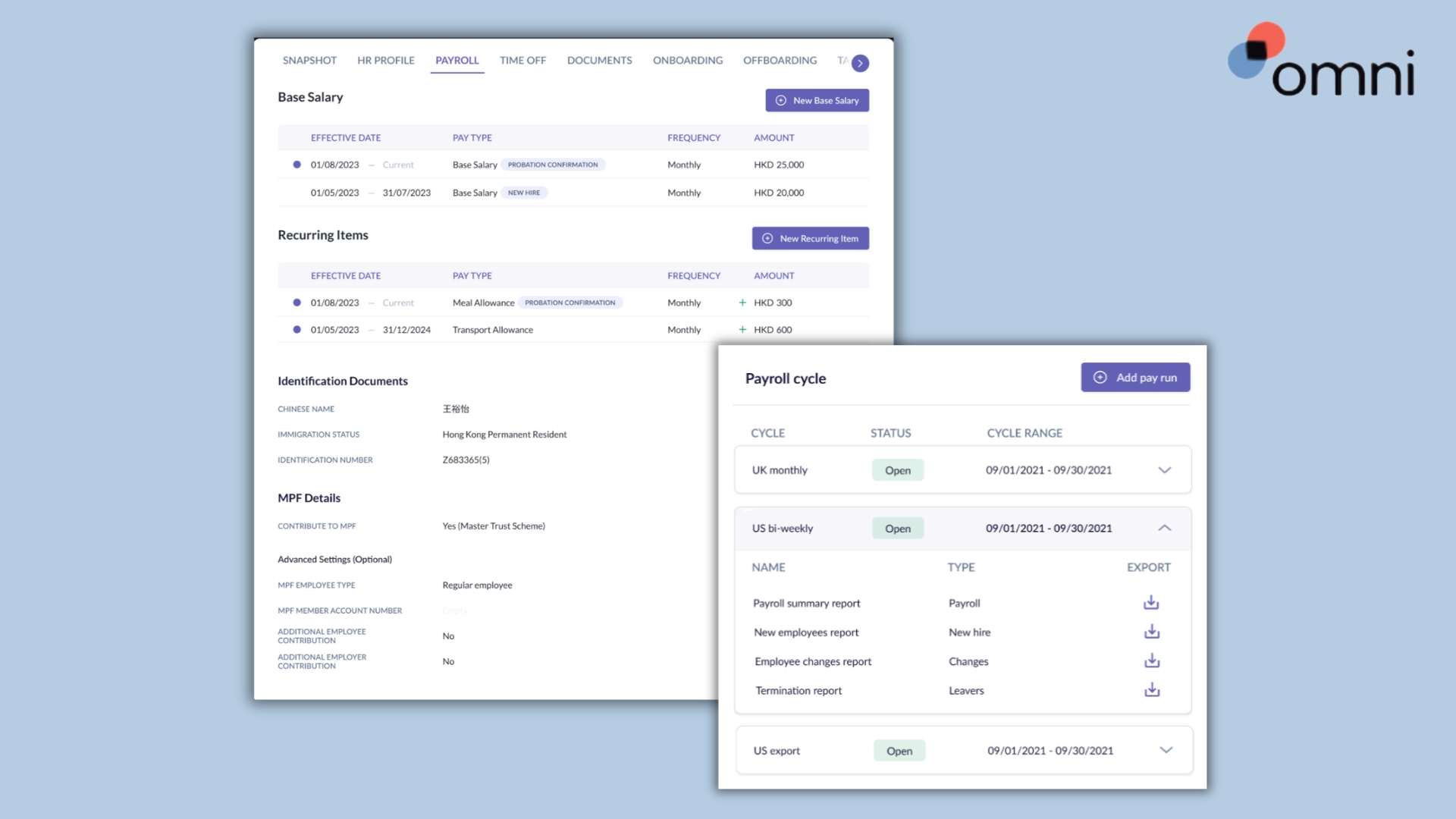This screenshot has width=1456, height=819.
Task: Click the plus sign next to HKD 300
Action: click(x=742, y=303)
